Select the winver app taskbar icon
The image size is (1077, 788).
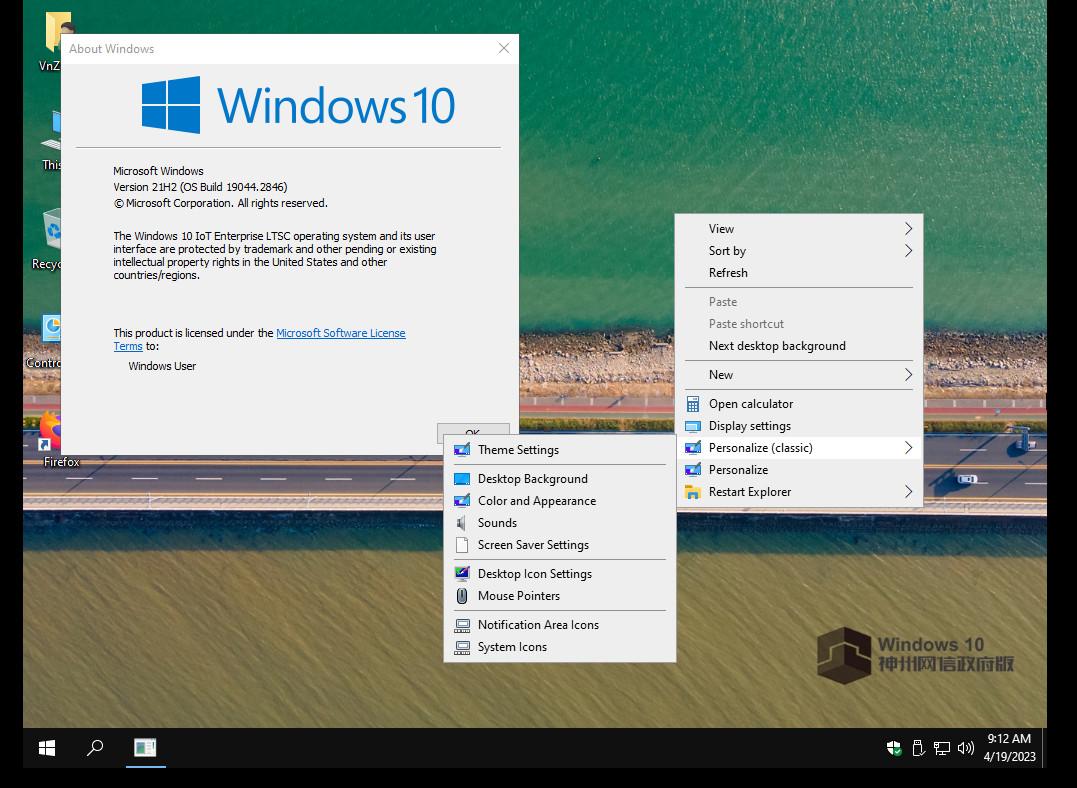[145, 748]
